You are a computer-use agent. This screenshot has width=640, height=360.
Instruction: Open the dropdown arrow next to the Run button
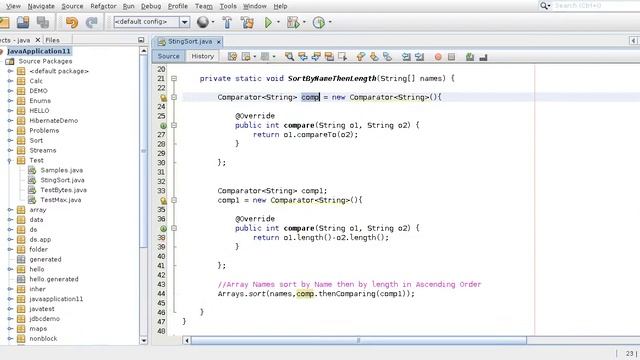click(278, 22)
